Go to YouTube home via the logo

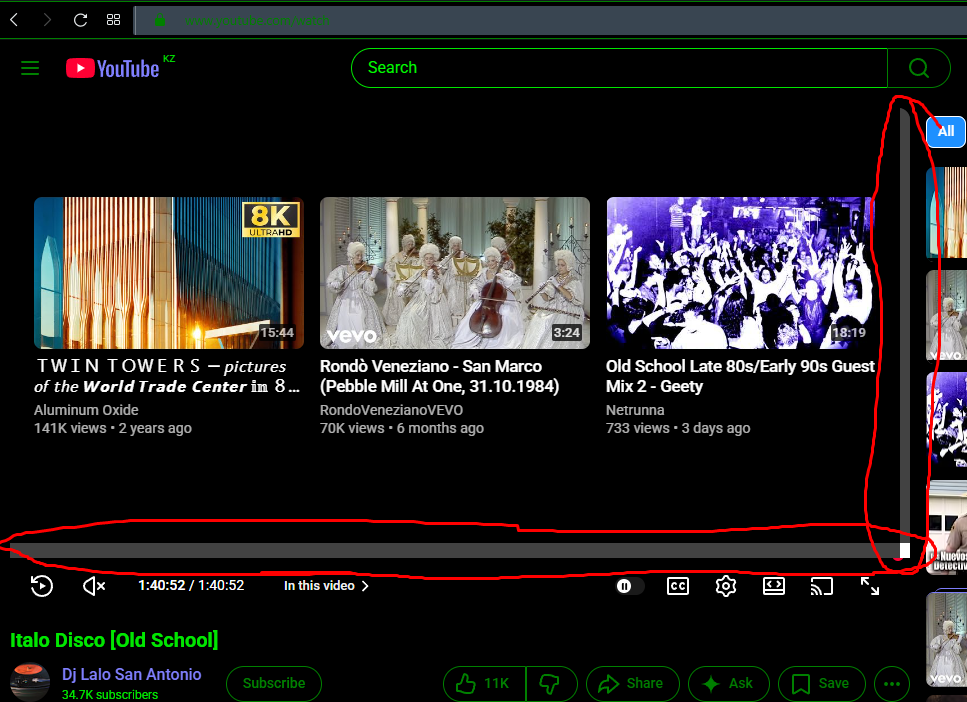(113, 68)
